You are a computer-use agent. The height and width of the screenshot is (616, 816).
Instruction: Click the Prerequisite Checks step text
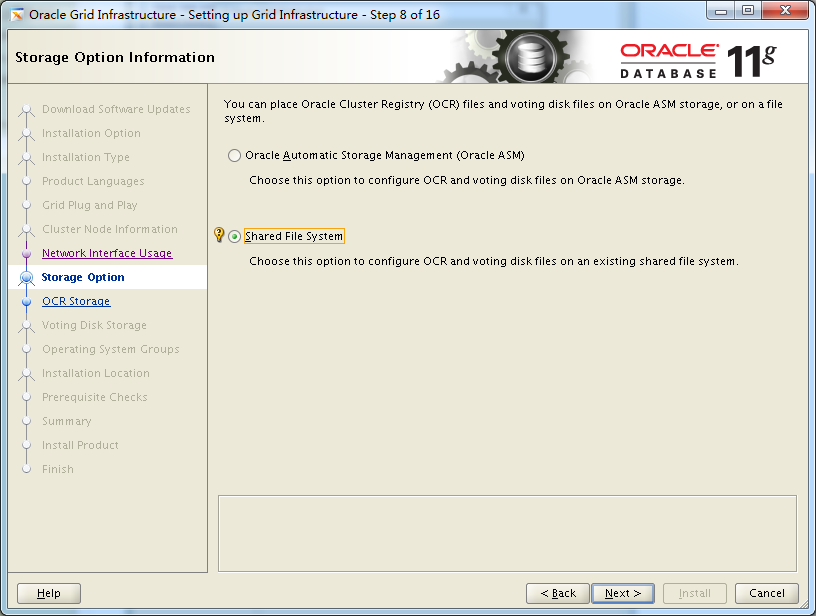(x=95, y=397)
